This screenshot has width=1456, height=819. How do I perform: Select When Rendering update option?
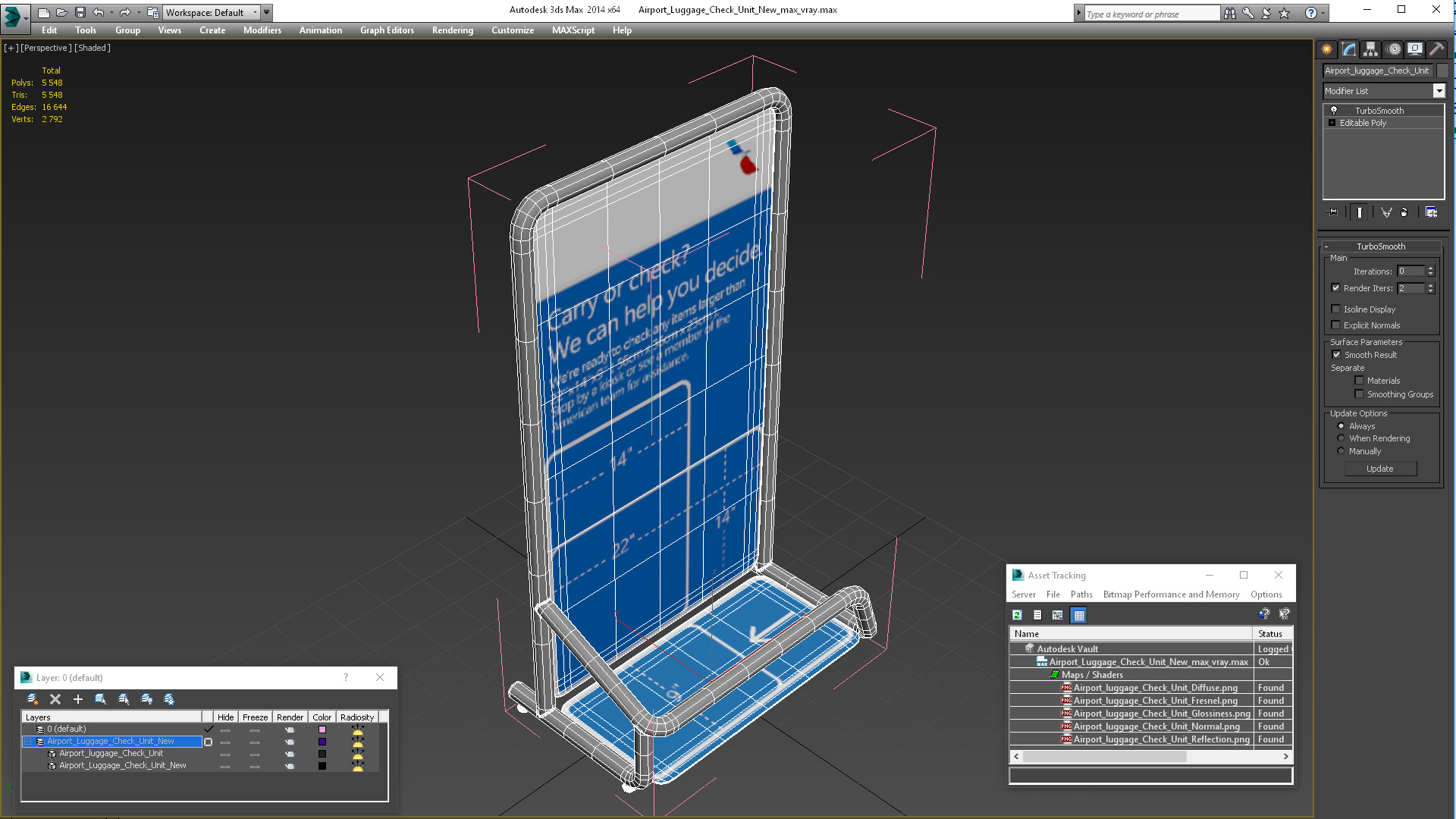coord(1341,438)
